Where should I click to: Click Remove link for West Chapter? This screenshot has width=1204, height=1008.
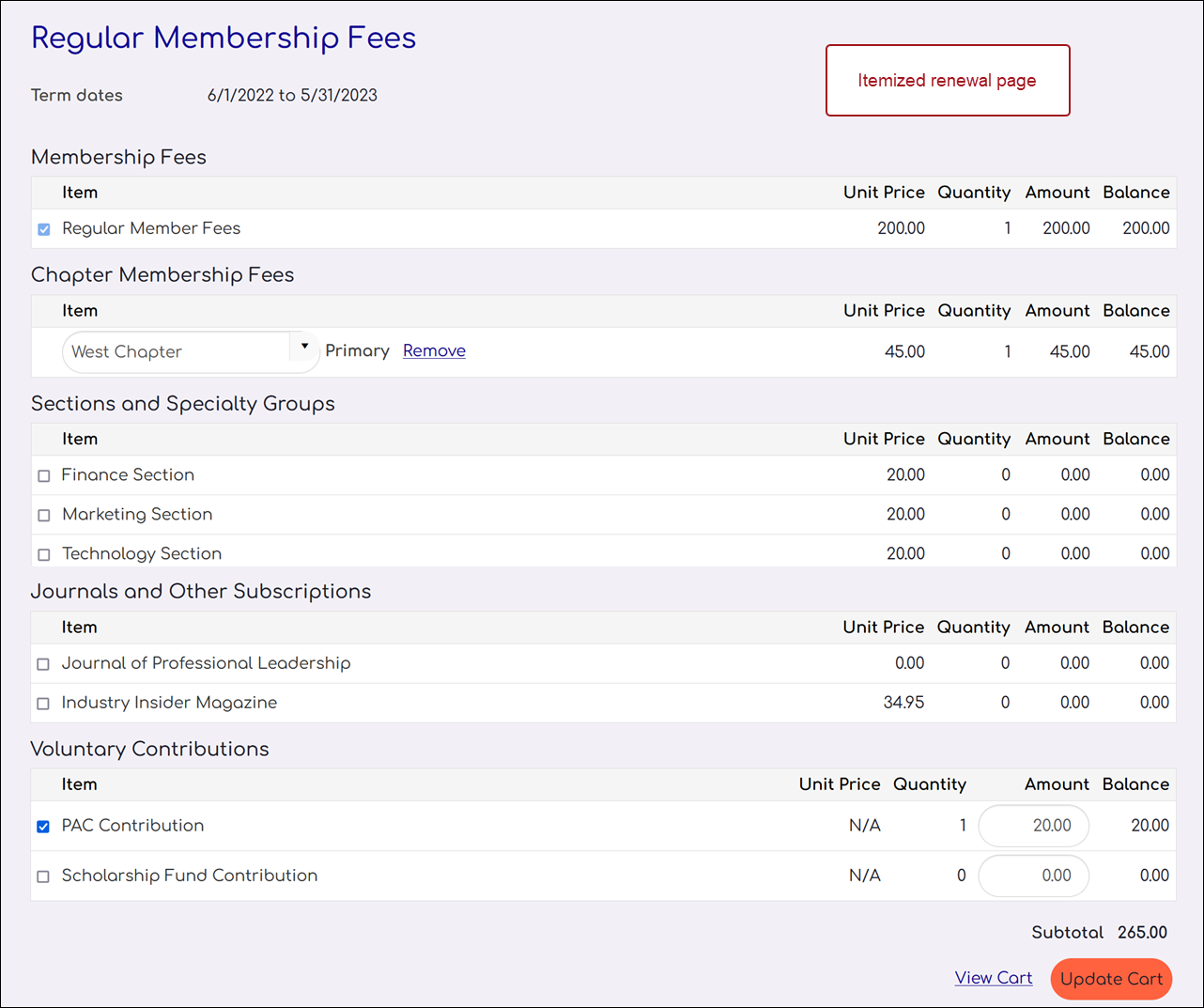[434, 350]
